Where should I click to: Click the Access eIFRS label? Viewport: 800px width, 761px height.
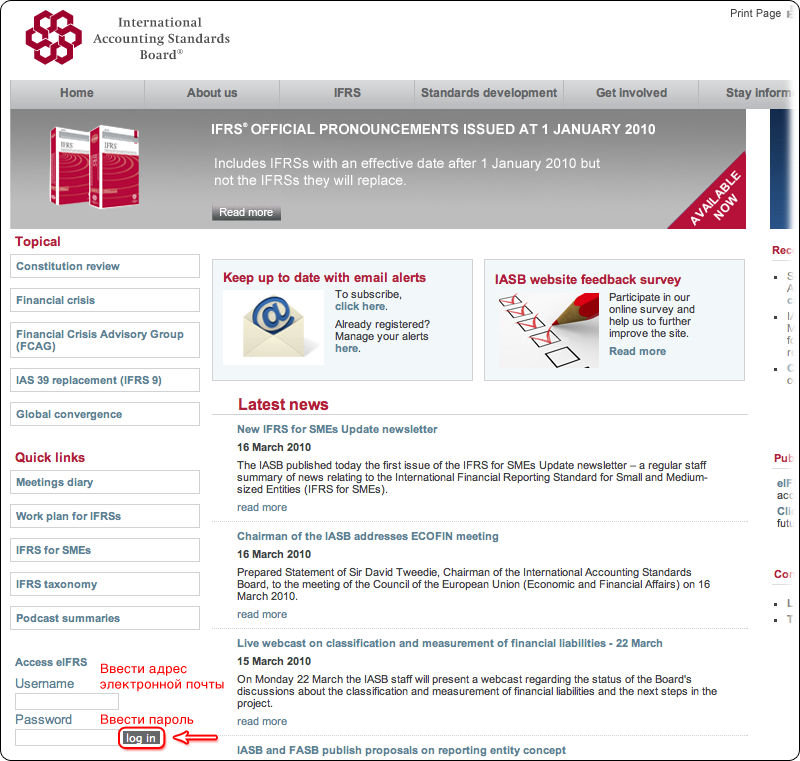pos(51,662)
